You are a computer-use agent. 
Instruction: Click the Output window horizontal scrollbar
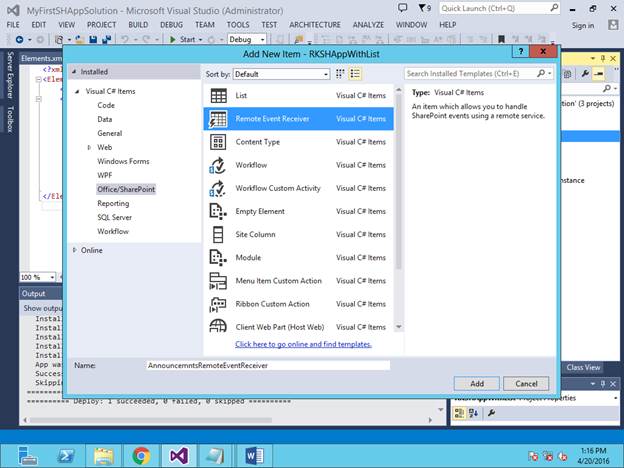[151, 420]
